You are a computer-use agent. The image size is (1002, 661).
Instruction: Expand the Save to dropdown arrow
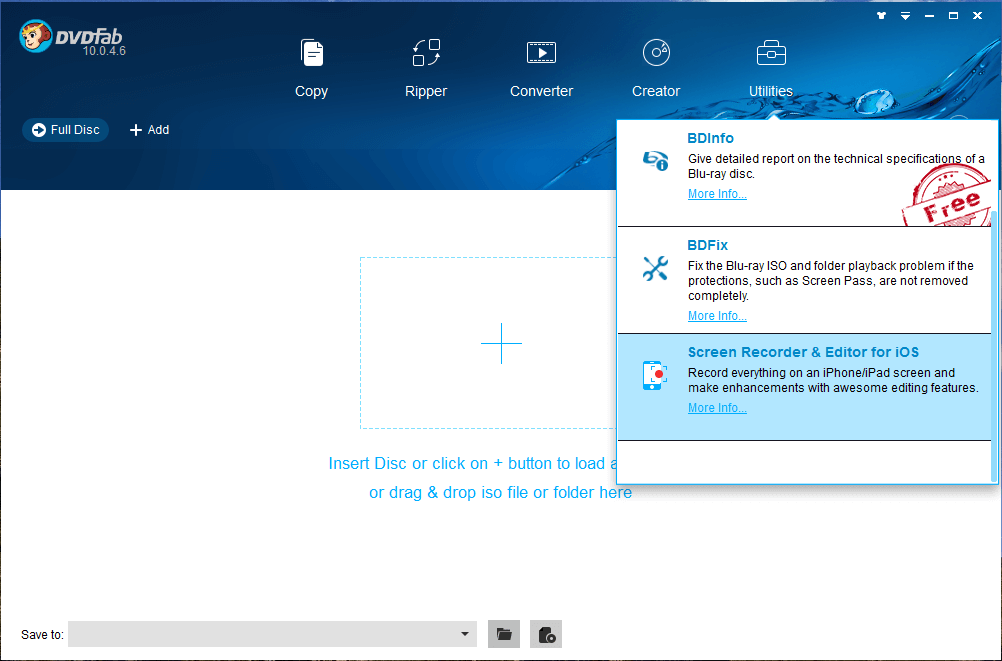pos(465,634)
